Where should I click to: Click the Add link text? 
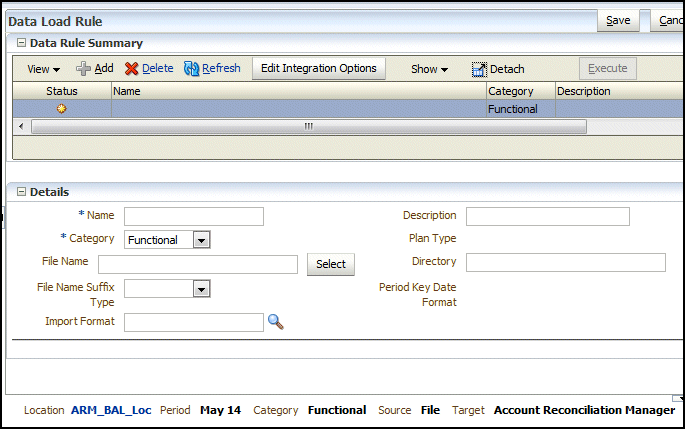pyautogui.click(x=104, y=68)
